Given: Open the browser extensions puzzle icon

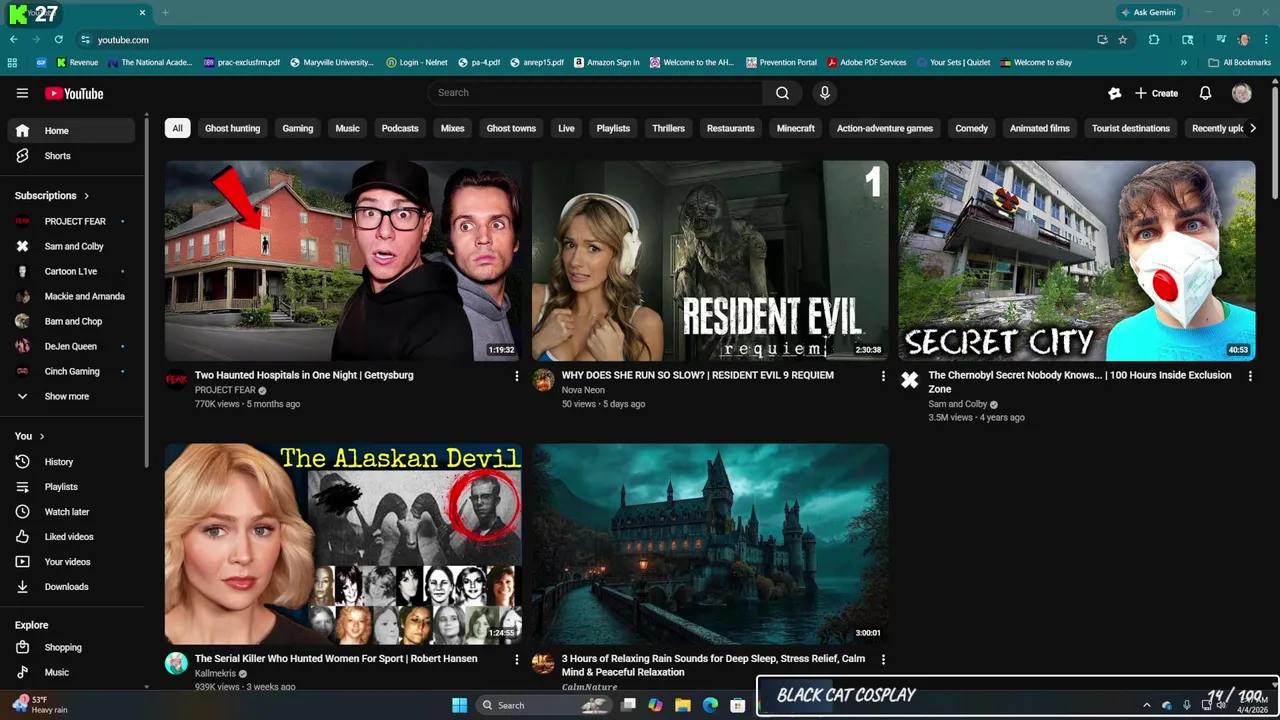Looking at the screenshot, I should 1154,39.
